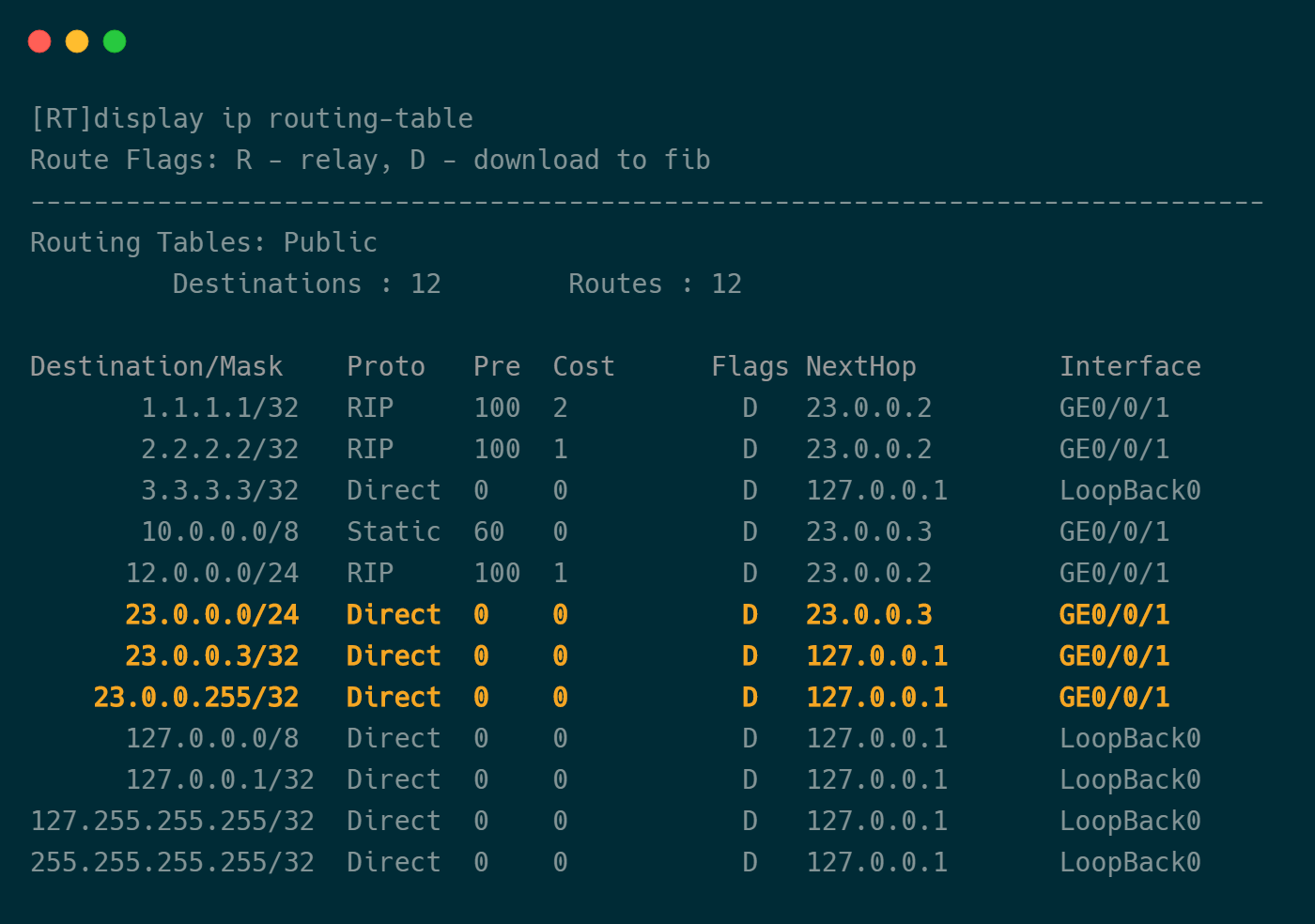The height and width of the screenshot is (924, 1315).
Task: Click the "Destinations : 12" summary text
Action: 306,285
